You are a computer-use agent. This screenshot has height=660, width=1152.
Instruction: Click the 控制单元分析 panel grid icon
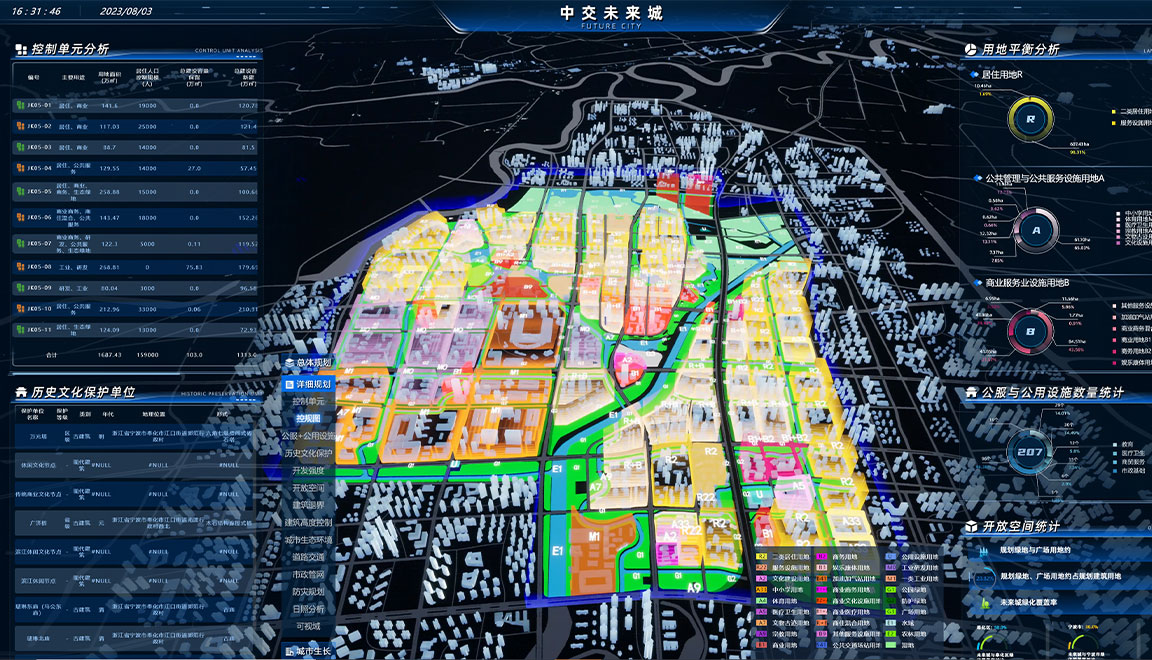pyautogui.click(x=21, y=49)
